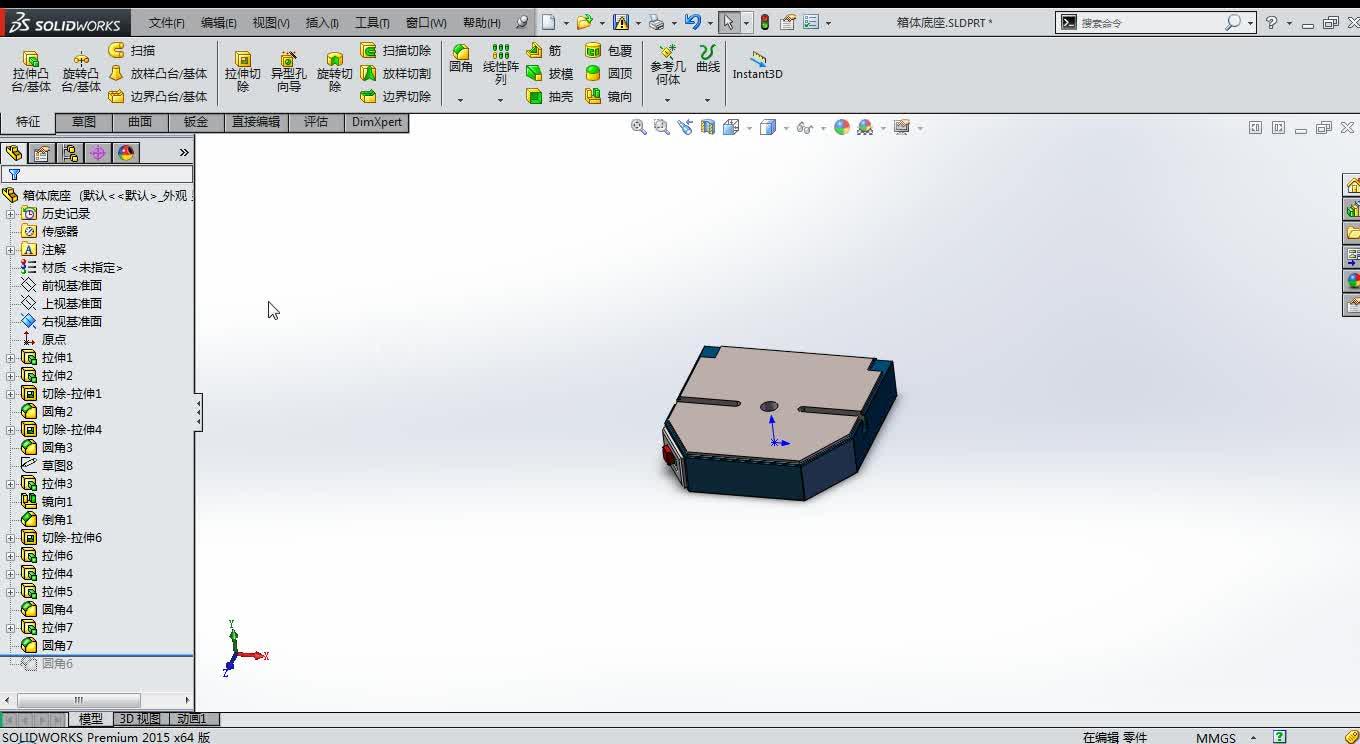Image resolution: width=1360 pixels, height=744 pixels.
Task: Select the 边界凸台/基体 boundary boss tool
Action: click(x=157, y=97)
